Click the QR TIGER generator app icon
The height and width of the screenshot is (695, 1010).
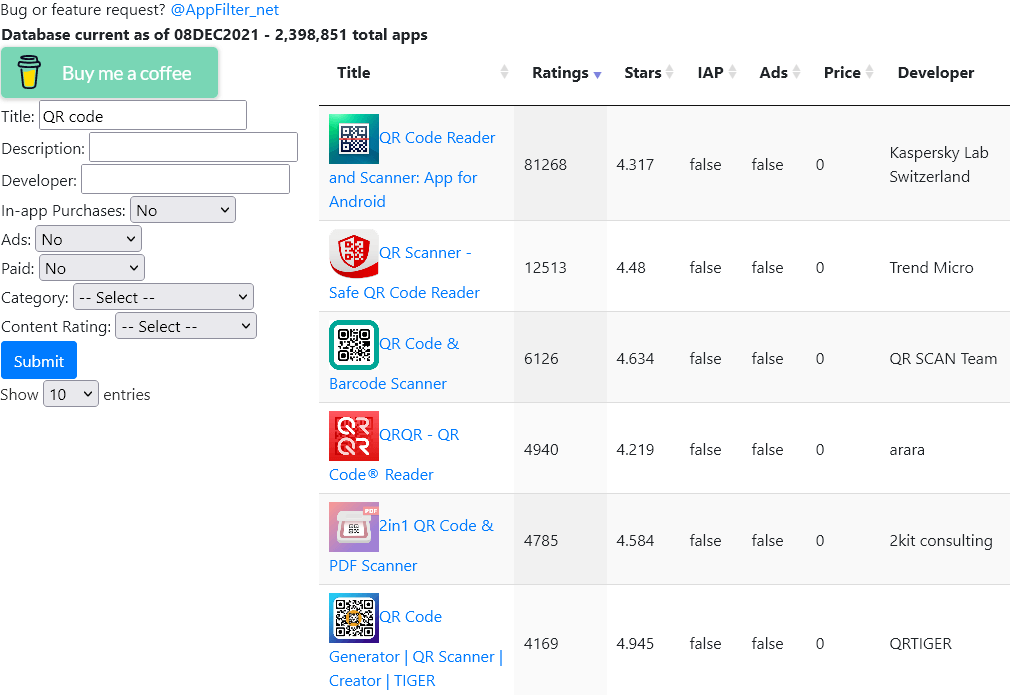pos(353,618)
